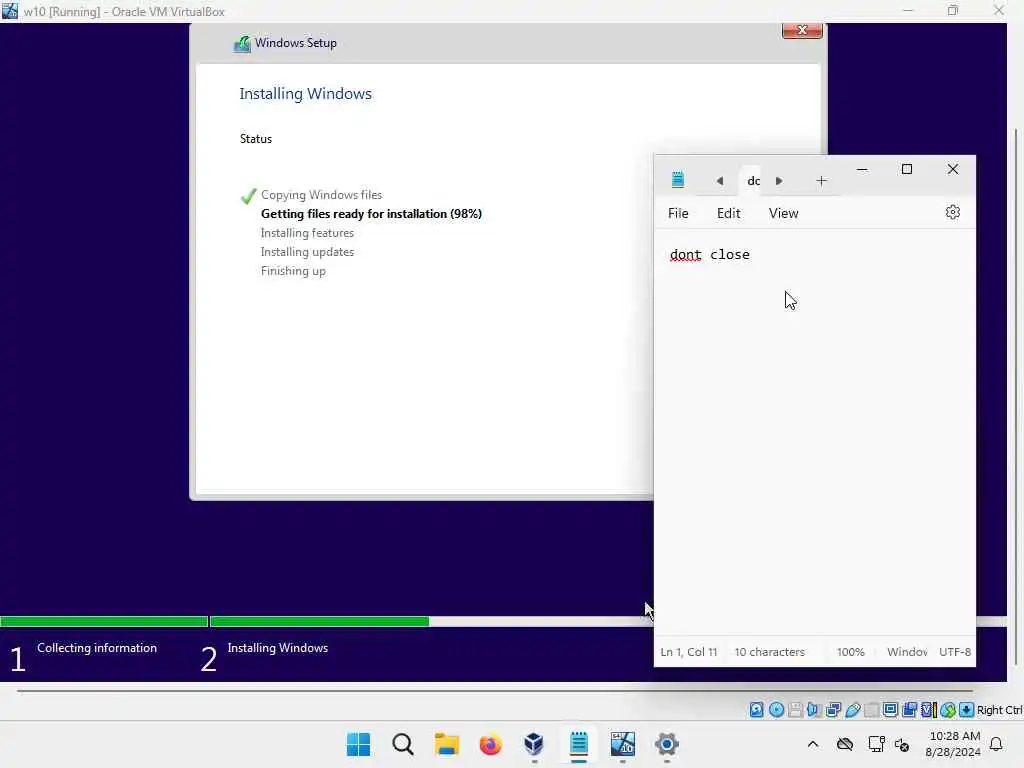Open Notepad settings gear
This screenshot has height=768, width=1024.
pyautogui.click(x=953, y=212)
